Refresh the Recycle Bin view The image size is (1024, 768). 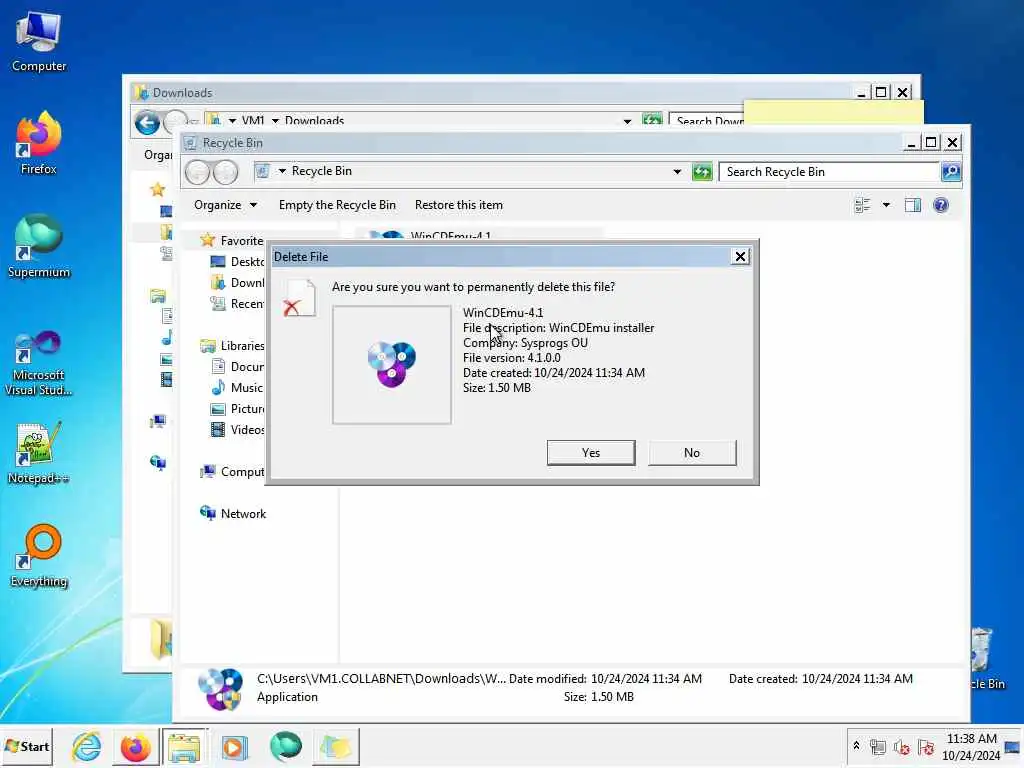(x=702, y=172)
